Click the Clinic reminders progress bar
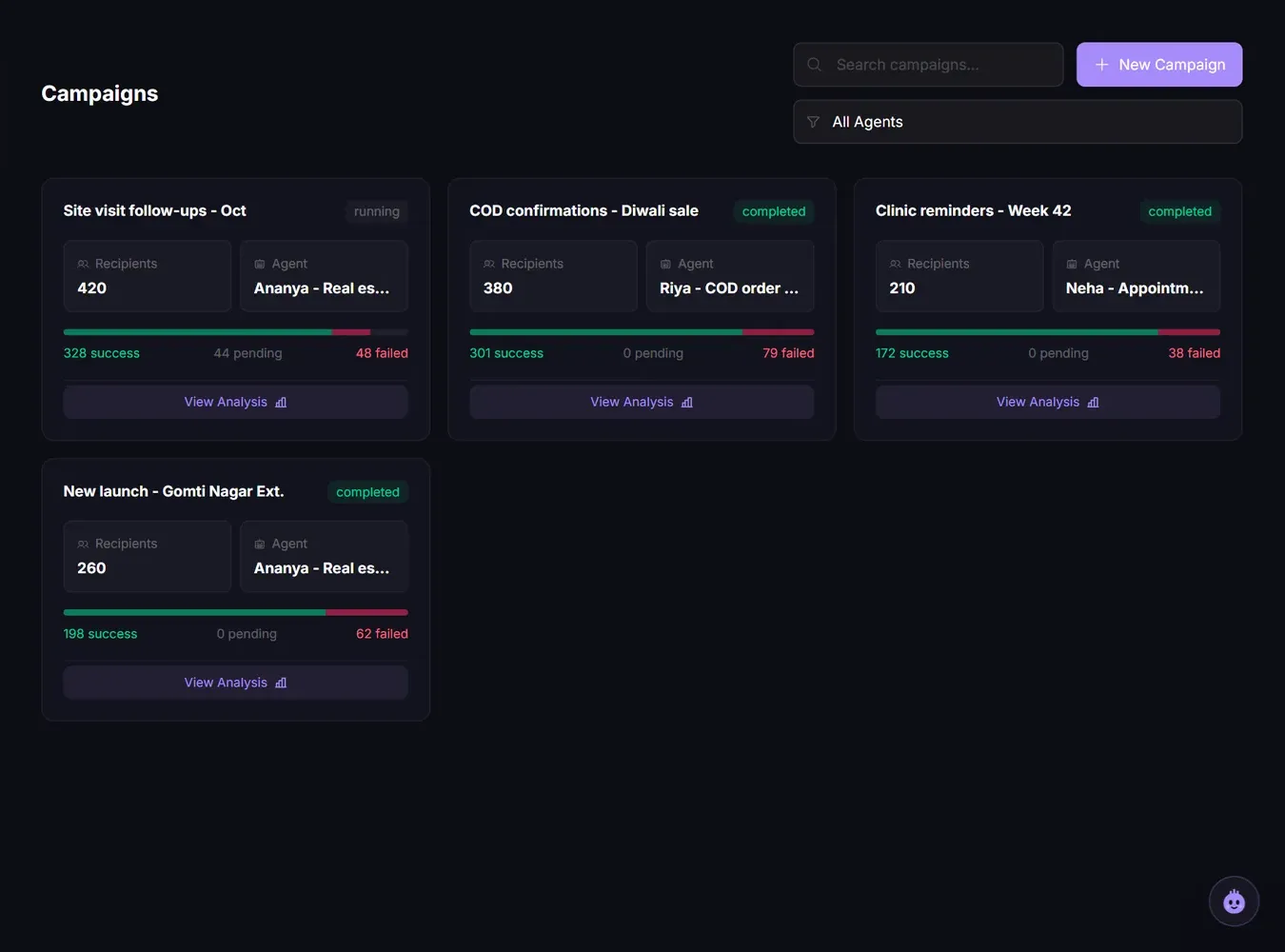Screen dimensions: 1285x952 1048,332
